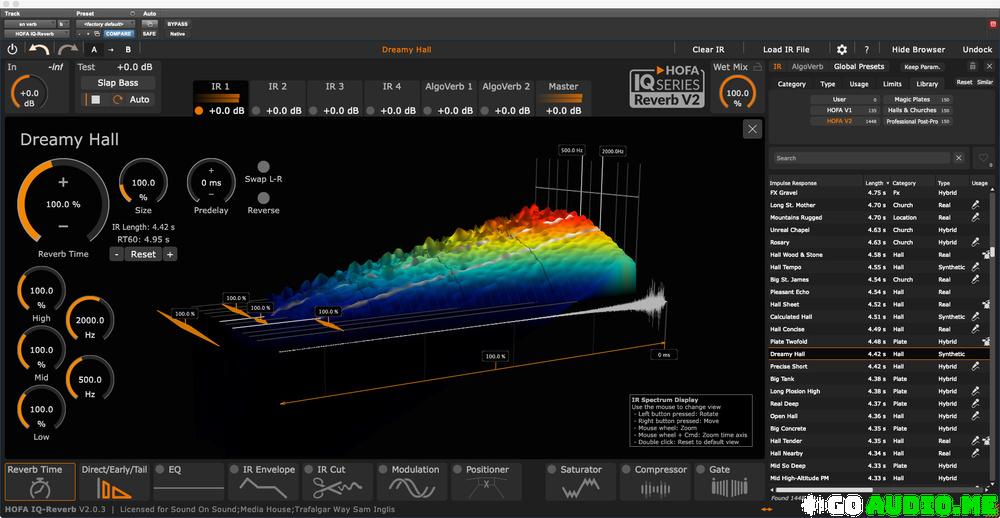Click the test sound loop icon
The width and height of the screenshot is (1000, 518).
point(117,100)
